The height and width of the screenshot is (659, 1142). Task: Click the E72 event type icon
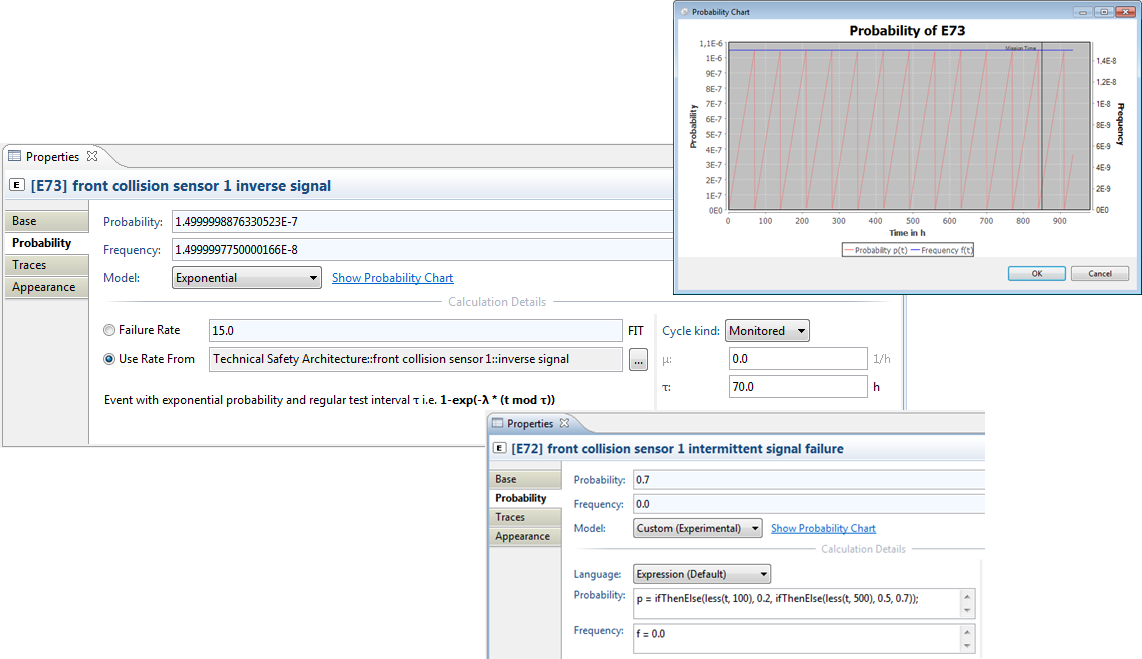[x=498, y=449]
